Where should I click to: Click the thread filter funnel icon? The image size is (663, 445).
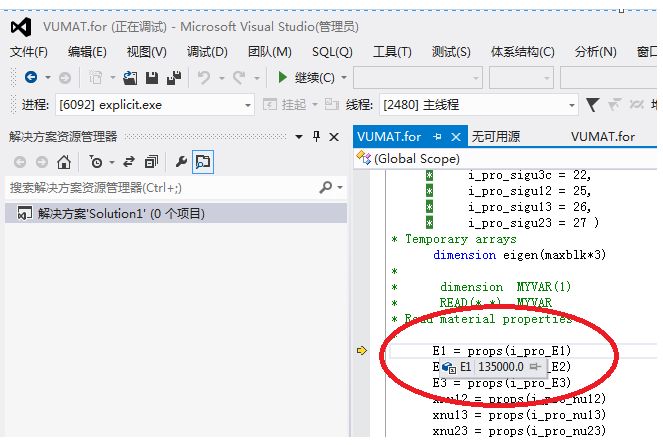point(592,104)
